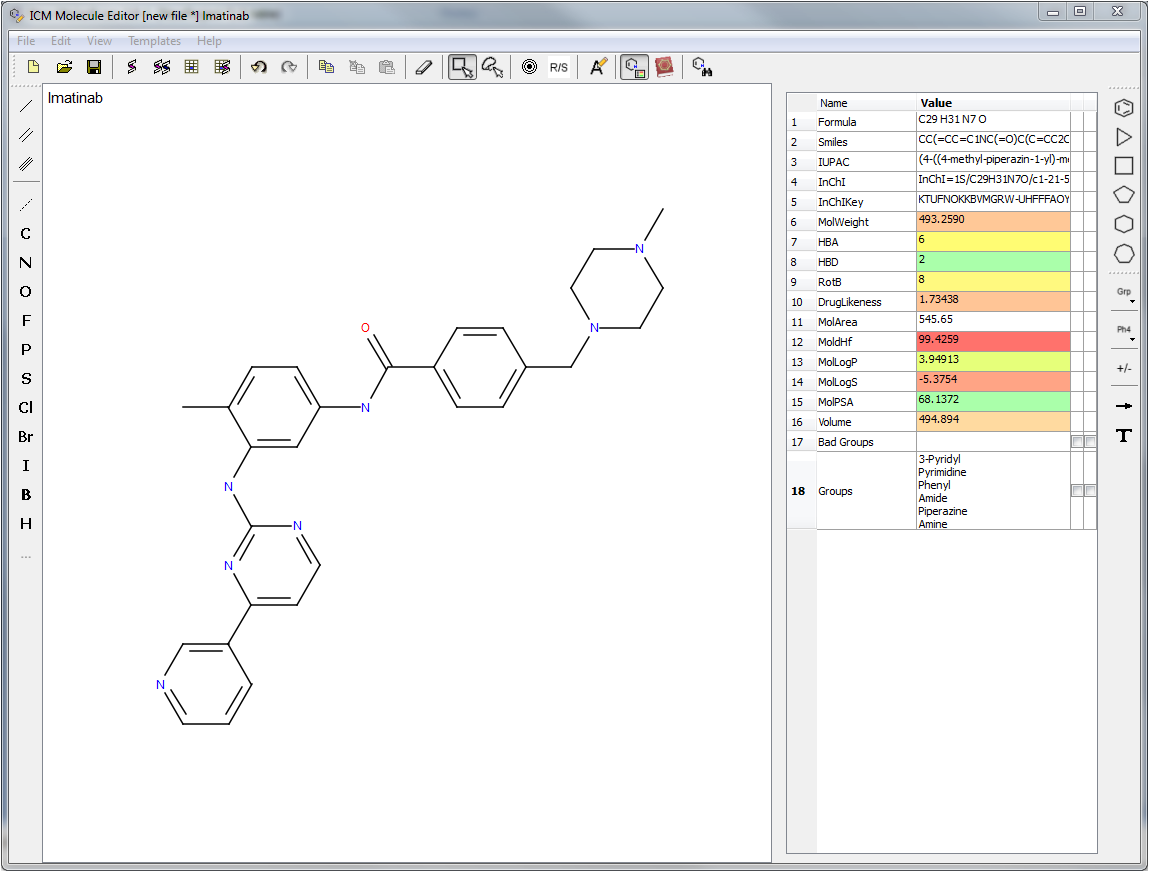1149x872 pixels.
Task: Click the R/S stereo button
Action: point(558,67)
